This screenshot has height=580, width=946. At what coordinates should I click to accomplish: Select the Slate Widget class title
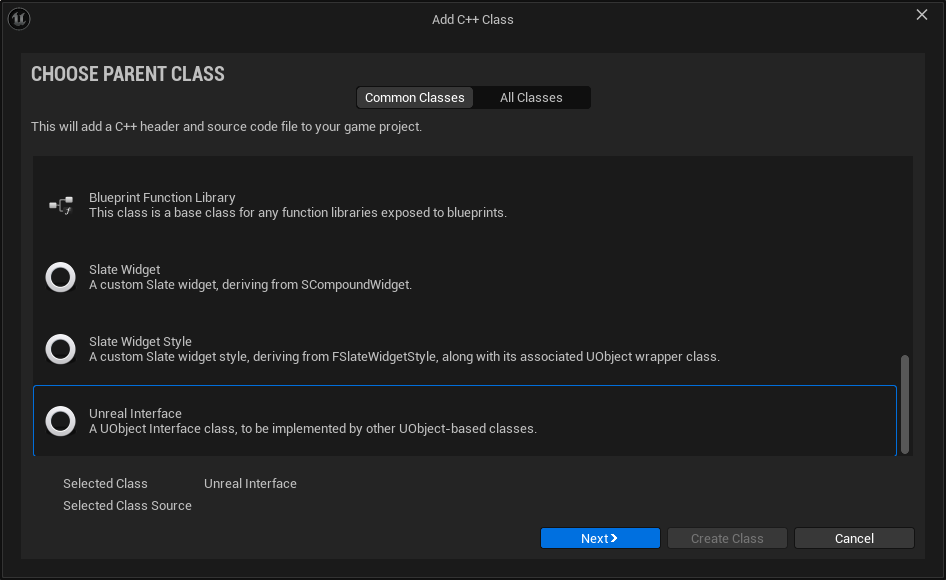coord(125,269)
